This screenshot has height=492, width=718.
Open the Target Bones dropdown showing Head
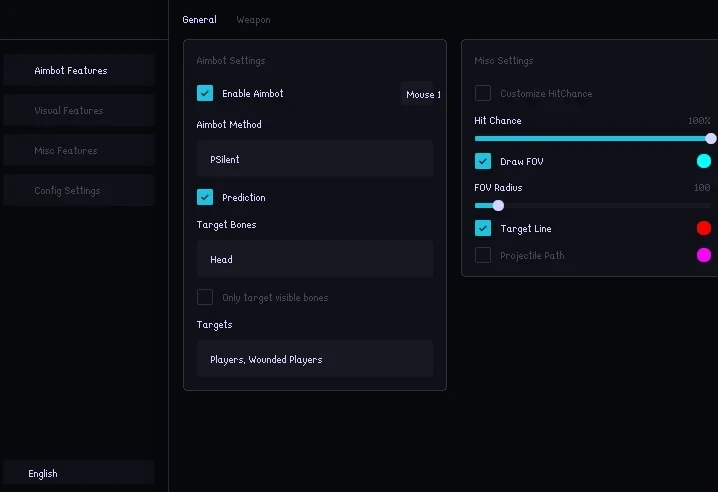coord(315,259)
